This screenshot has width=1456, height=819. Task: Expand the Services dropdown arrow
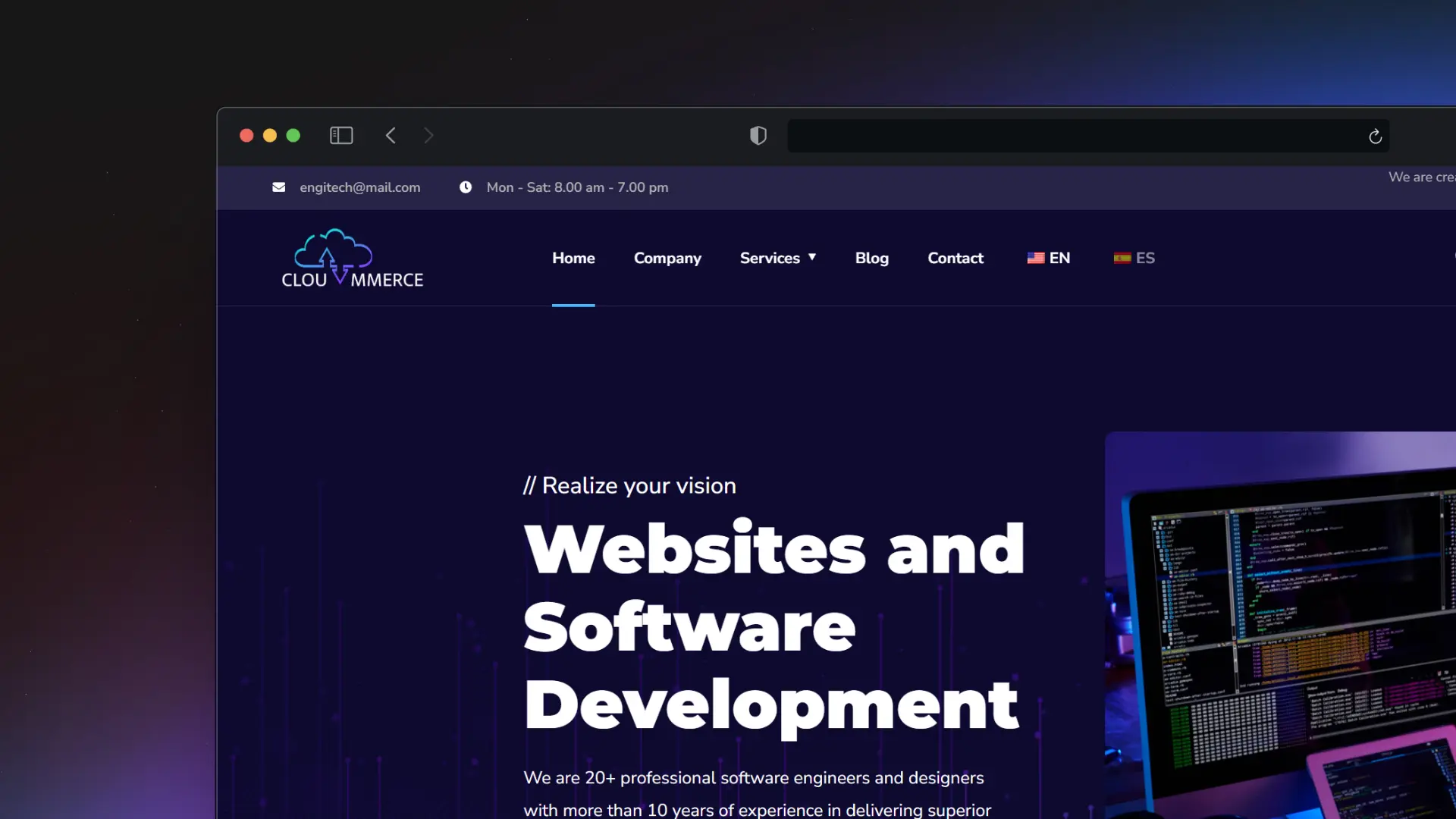(x=812, y=257)
